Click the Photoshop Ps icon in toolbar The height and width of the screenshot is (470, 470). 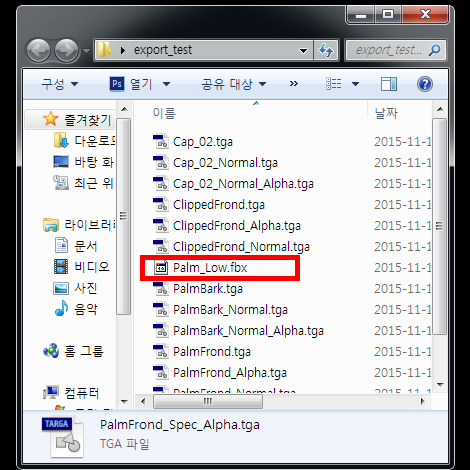(117, 84)
